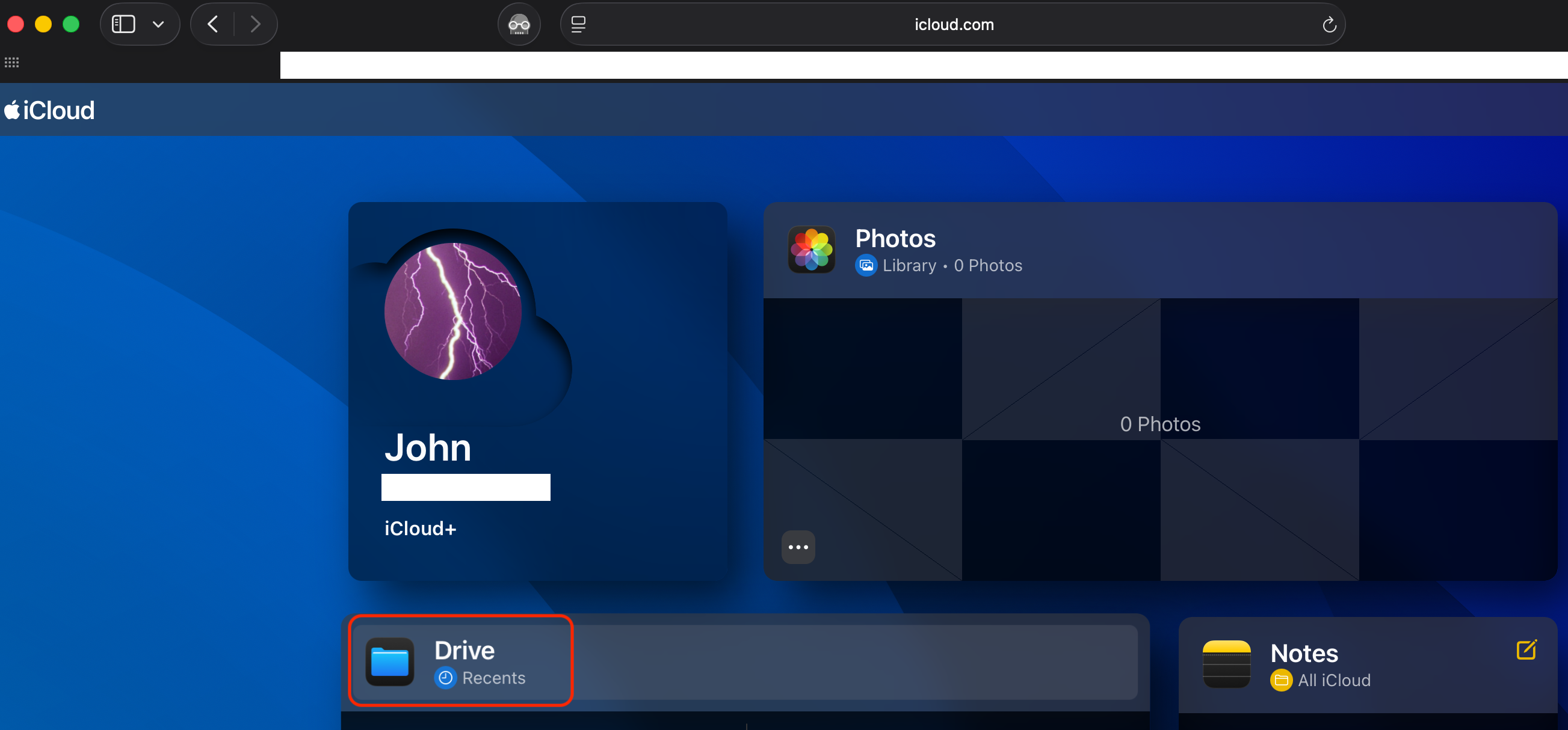Click the Notes app icon
1568x730 pixels.
pos(1226,664)
